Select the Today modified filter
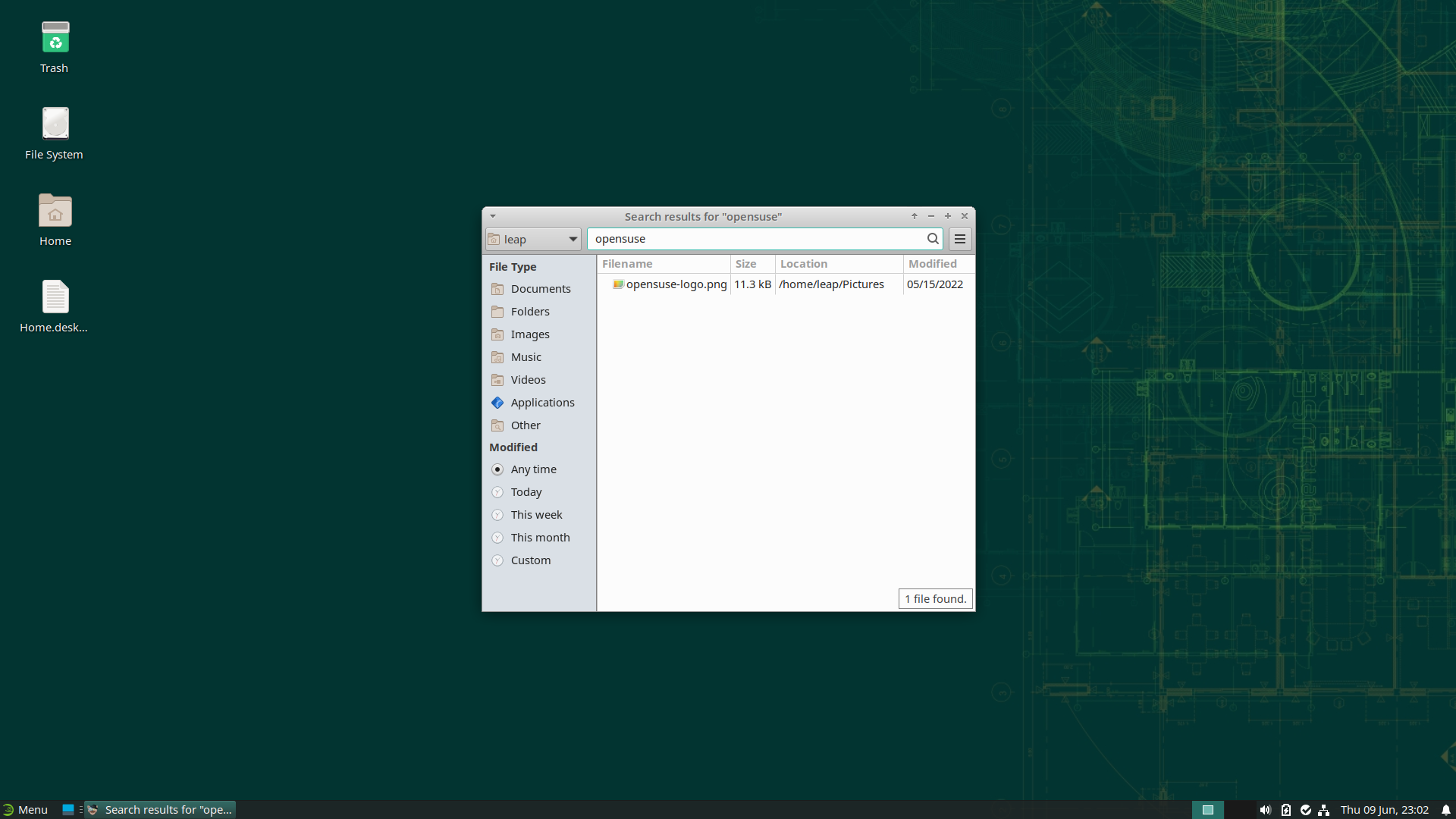The width and height of the screenshot is (1456, 819). 526,492
